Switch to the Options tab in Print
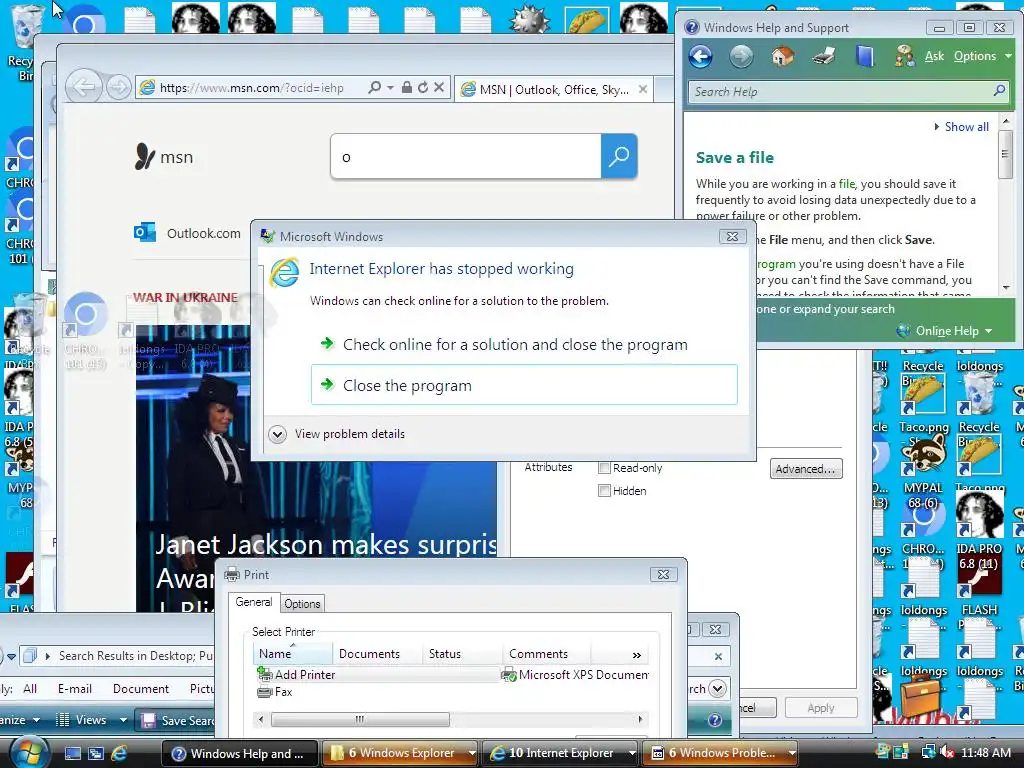1024x768 pixels. (x=302, y=603)
